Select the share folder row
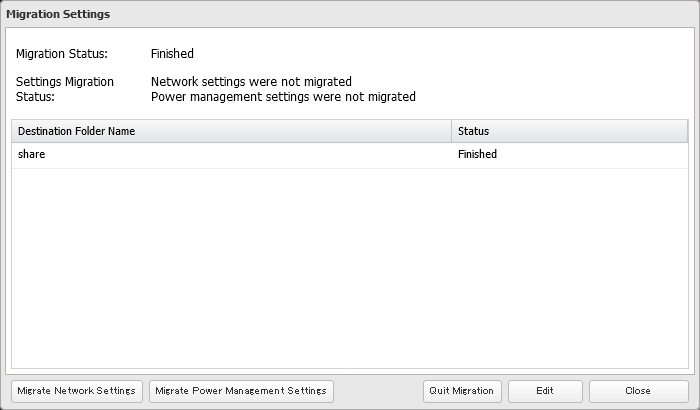This screenshot has width=700, height=410. click(230, 155)
